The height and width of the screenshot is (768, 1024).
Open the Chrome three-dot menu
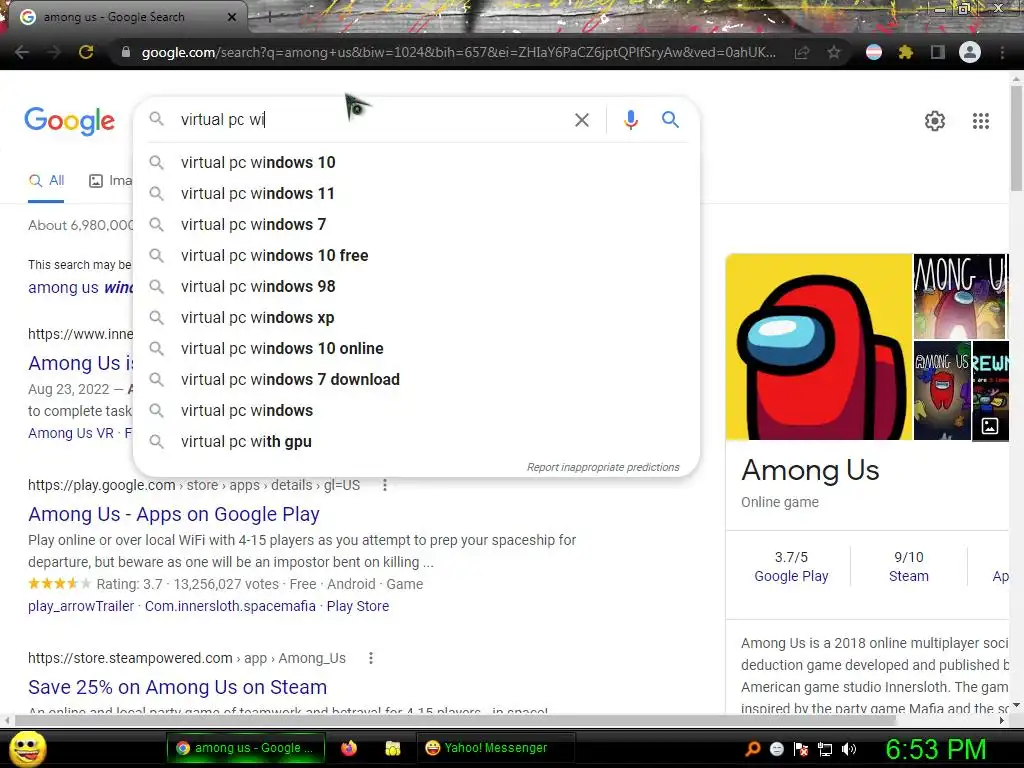click(1002, 52)
